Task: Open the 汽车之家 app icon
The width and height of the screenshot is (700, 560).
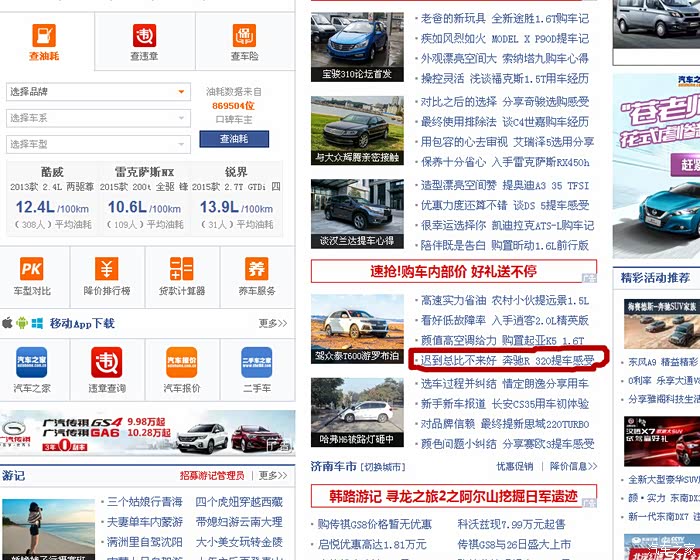Action: click(x=32, y=361)
